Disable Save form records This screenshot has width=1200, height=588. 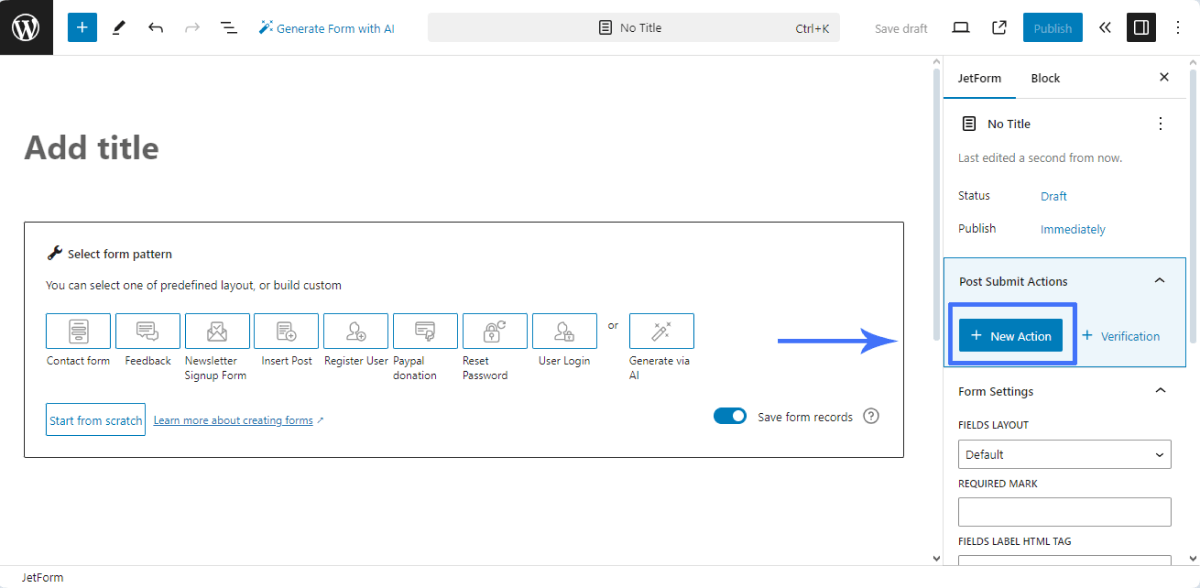(x=731, y=416)
